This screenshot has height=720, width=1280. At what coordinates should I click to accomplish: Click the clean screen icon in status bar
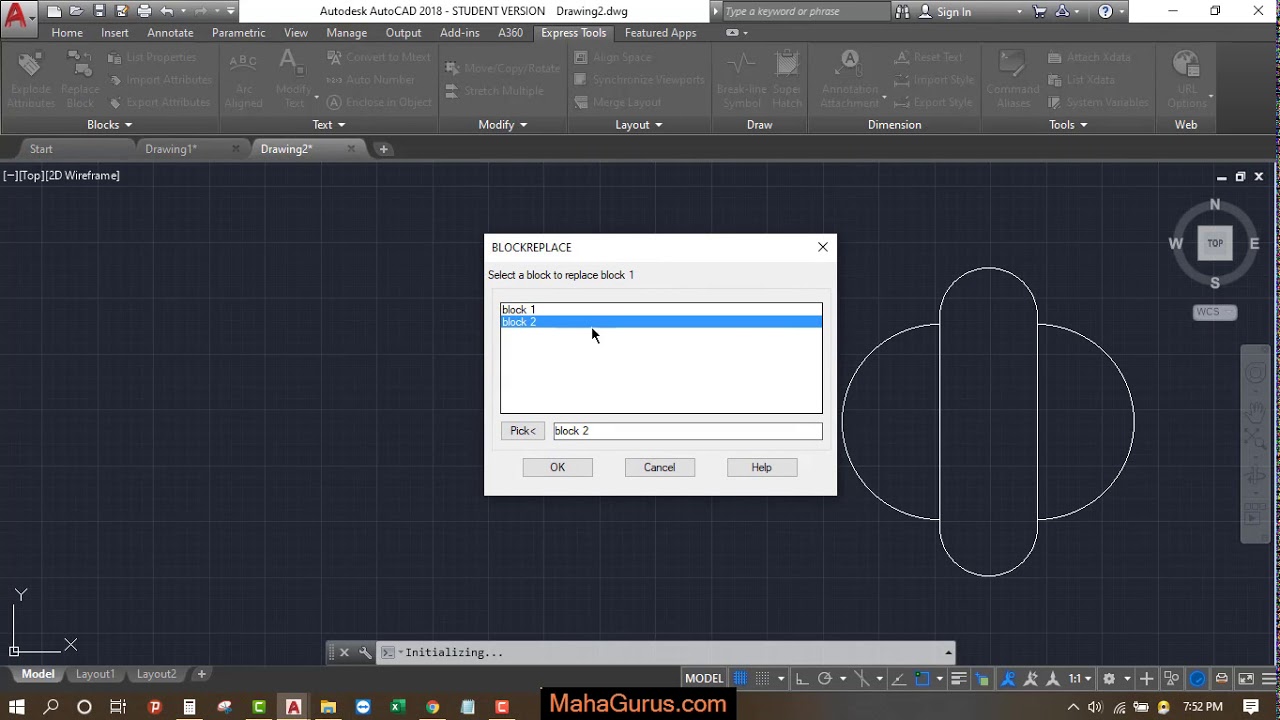tap(1247, 678)
